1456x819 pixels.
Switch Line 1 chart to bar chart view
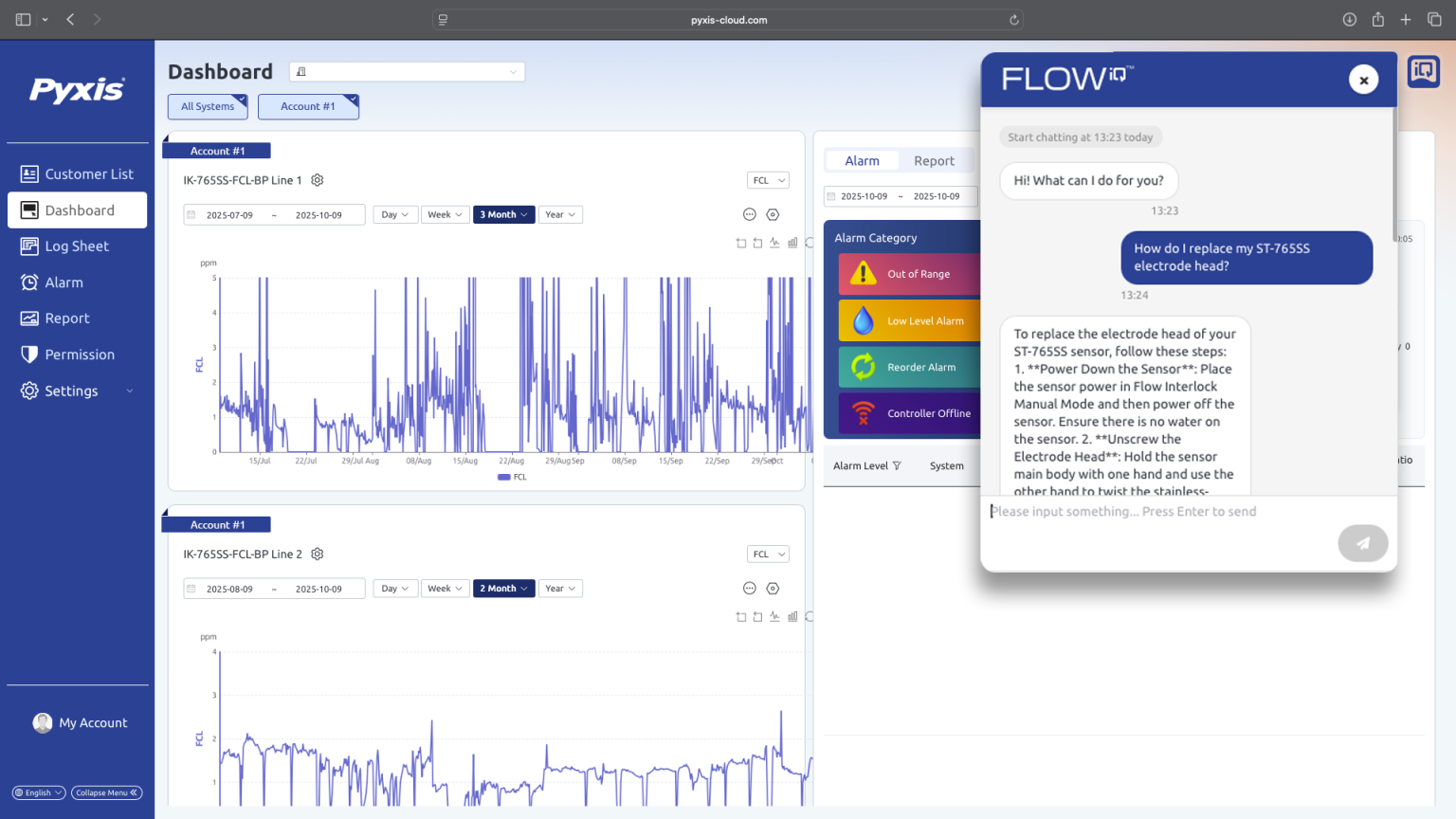(792, 243)
